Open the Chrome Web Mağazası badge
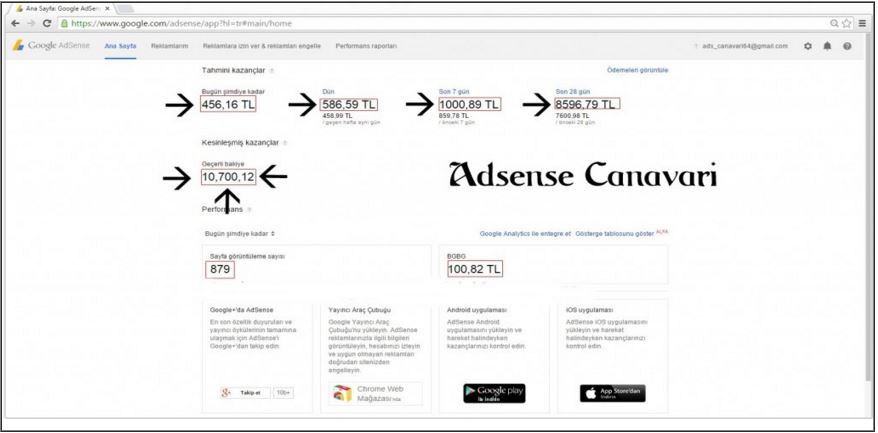The width and height of the screenshot is (878, 433). click(x=375, y=393)
